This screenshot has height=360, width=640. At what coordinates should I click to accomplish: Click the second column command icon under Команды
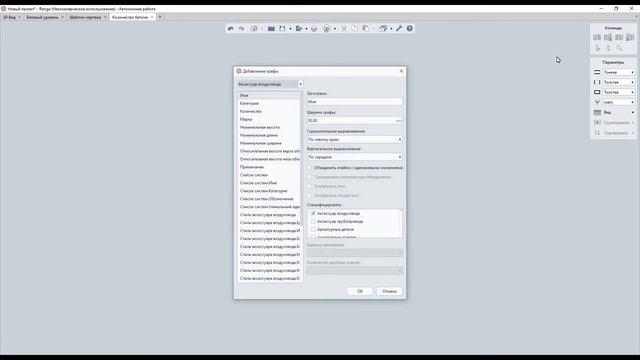pyautogui.click(x=608, y=38)
